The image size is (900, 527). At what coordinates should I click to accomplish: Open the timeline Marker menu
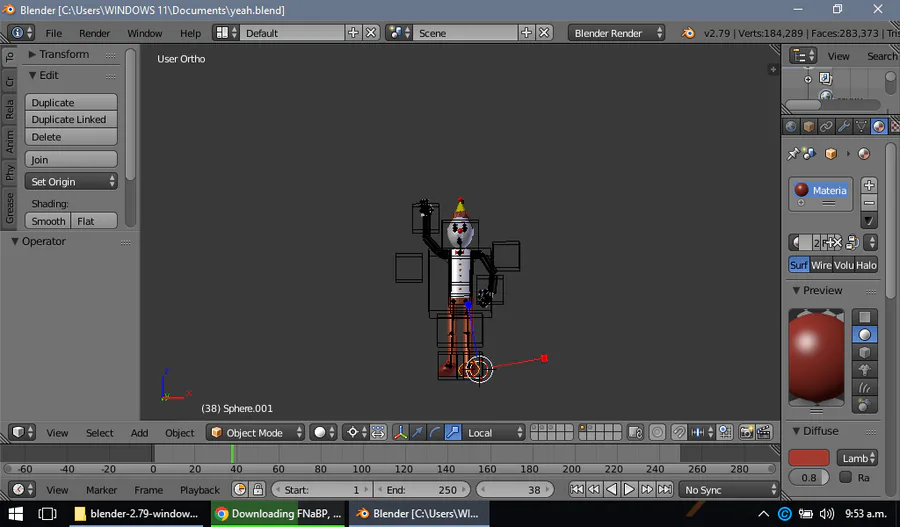pyautogui.click(x=102, y=490)
